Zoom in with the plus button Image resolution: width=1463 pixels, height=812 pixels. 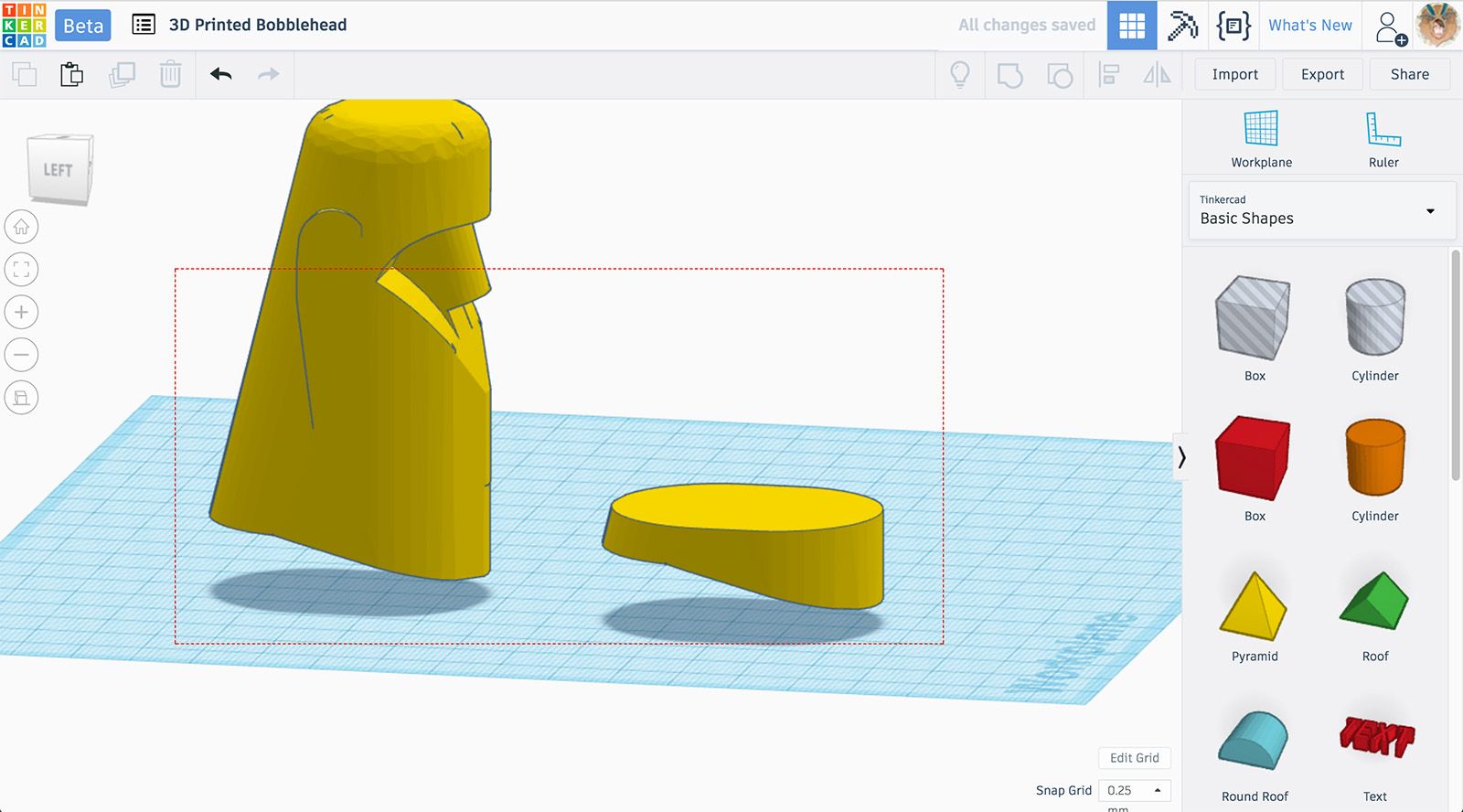coord(21,312)
